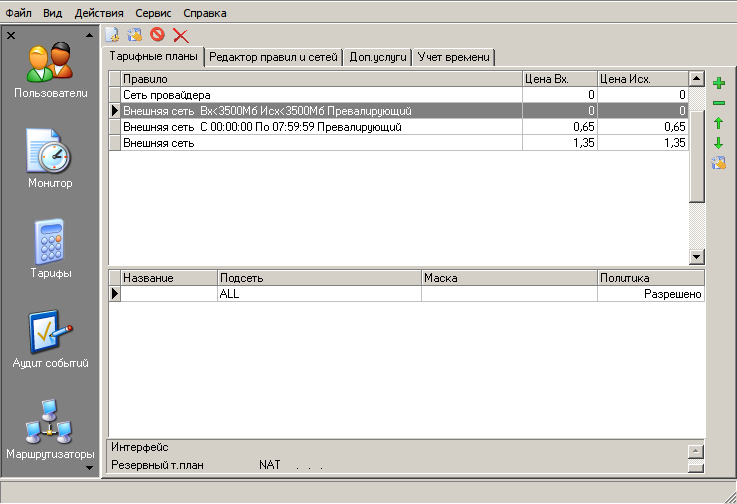Open the Маршрутизаторы network icon
737x504 pixels.
coord(50,422)
